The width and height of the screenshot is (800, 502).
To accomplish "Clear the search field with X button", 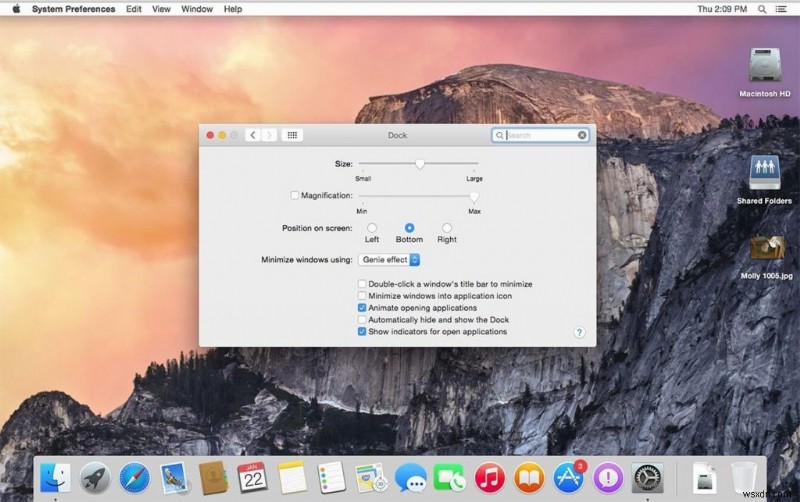I will 582,135.
